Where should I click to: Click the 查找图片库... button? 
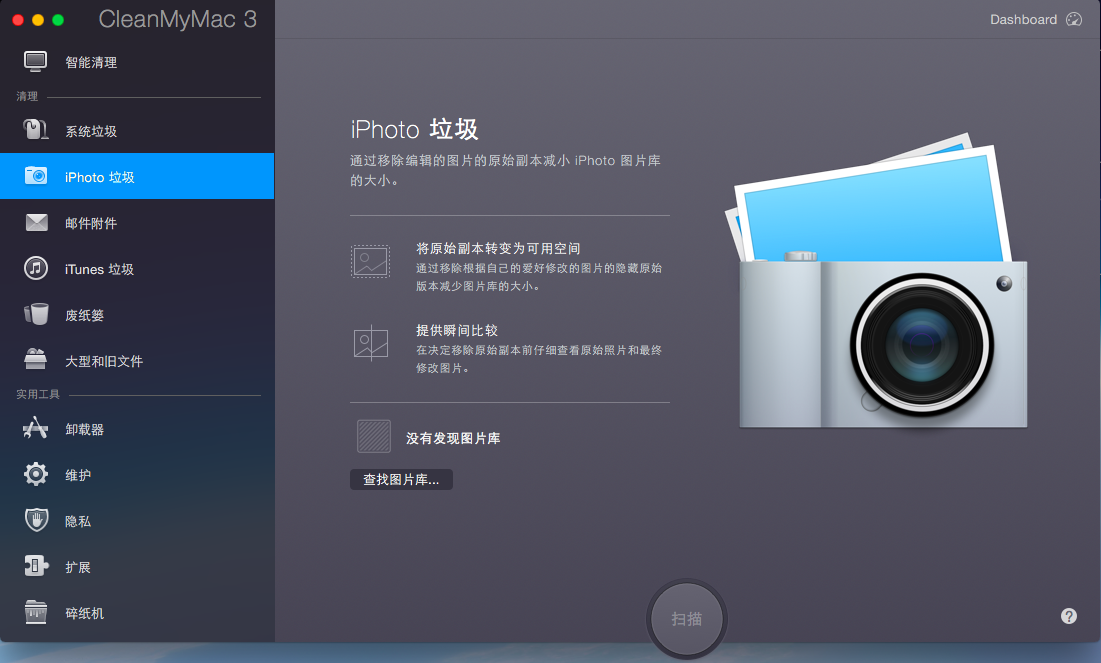pyautogui.click(x=401, y=480)
